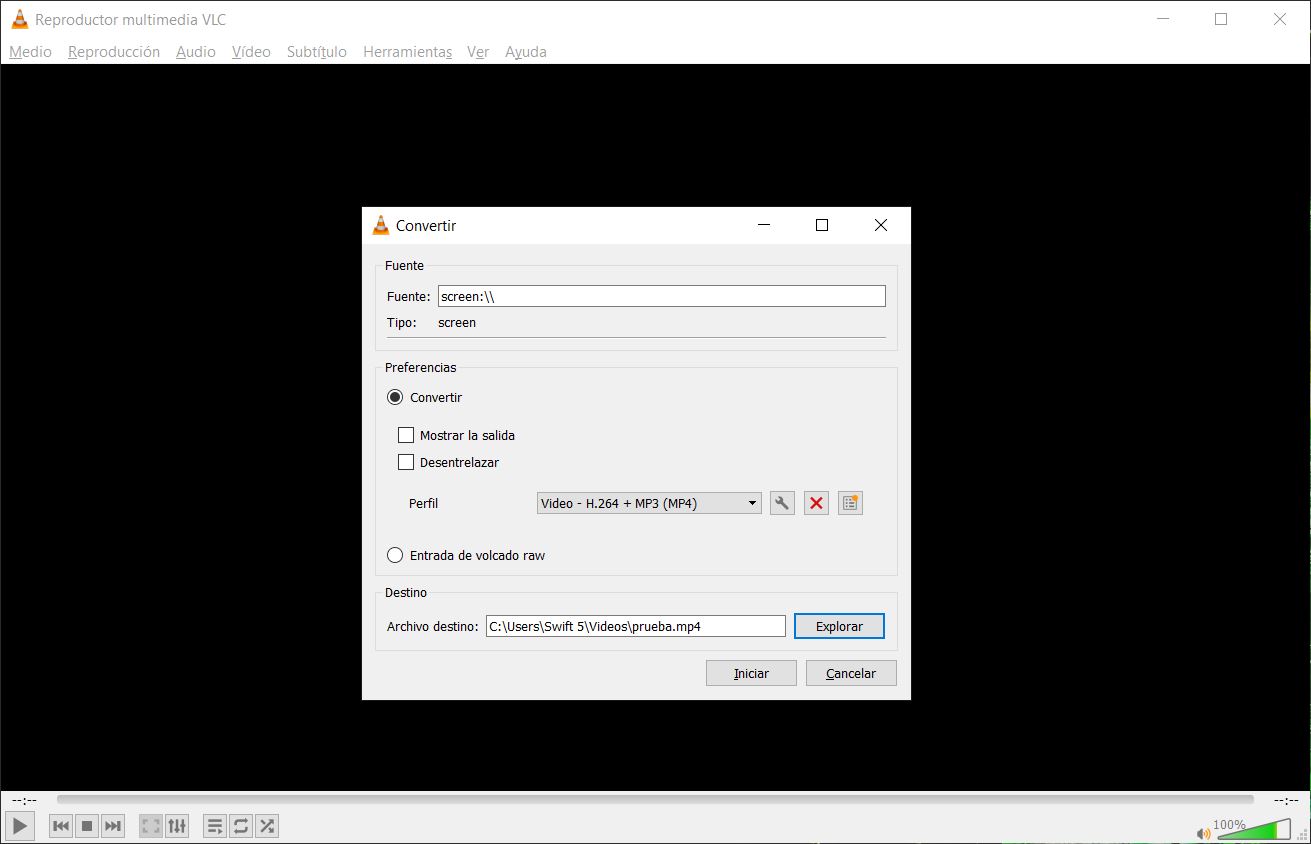Toggle loop repeat mode icon
Viewport: 1311px width, 844px height.
241,826
